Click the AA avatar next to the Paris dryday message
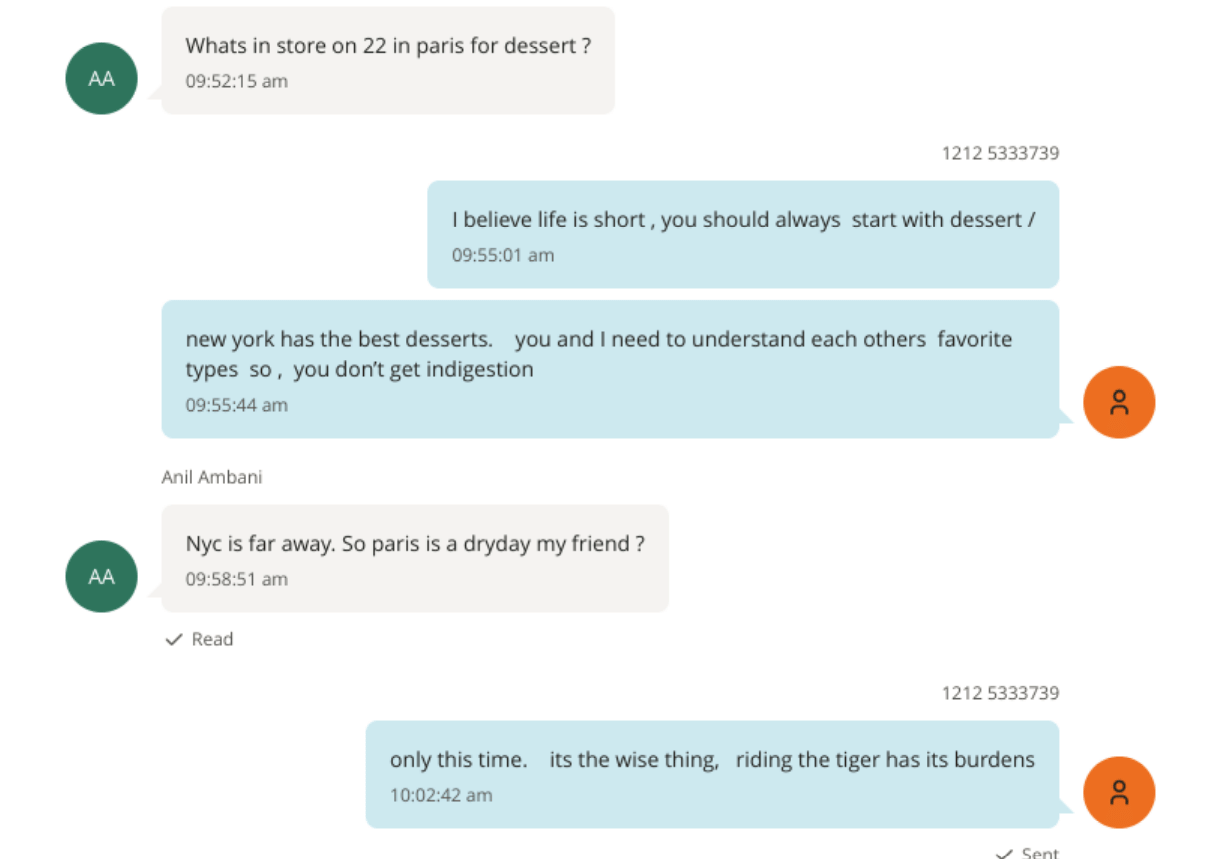 click(x=100, y=577)
